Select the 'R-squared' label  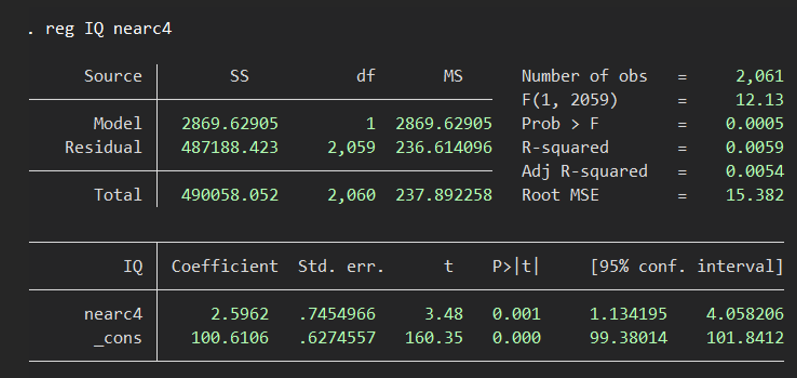(565, 147)
